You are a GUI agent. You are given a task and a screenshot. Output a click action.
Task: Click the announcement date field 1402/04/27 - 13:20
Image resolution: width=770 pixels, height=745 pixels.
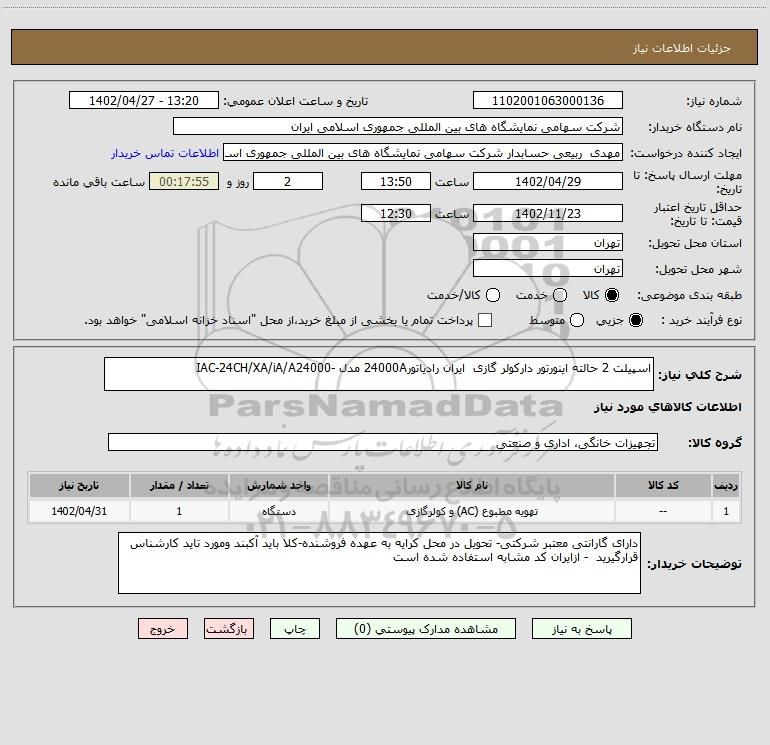[x=144, y=101]
